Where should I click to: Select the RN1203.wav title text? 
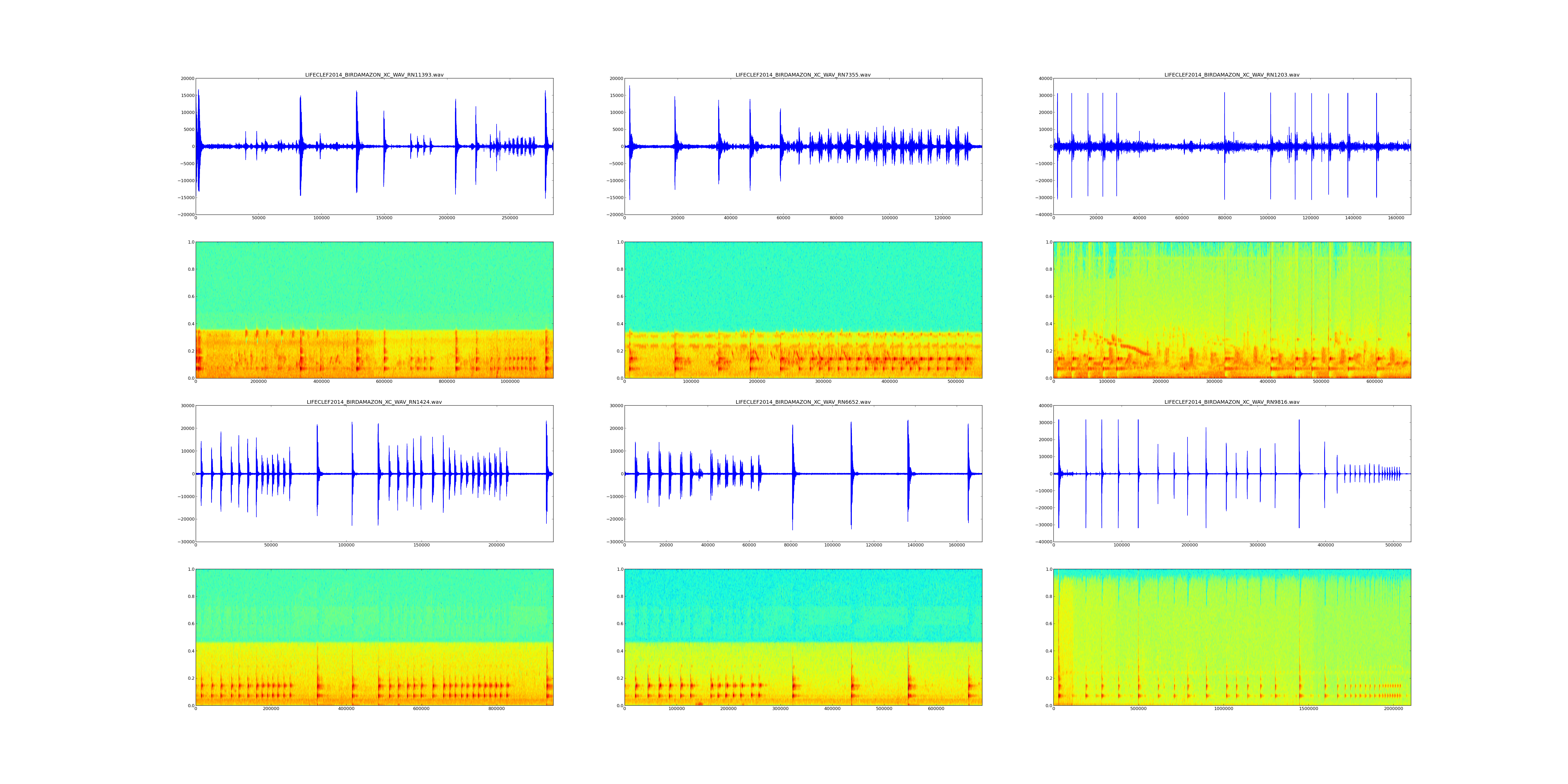pyautogui.click(x=1231, y=75)
